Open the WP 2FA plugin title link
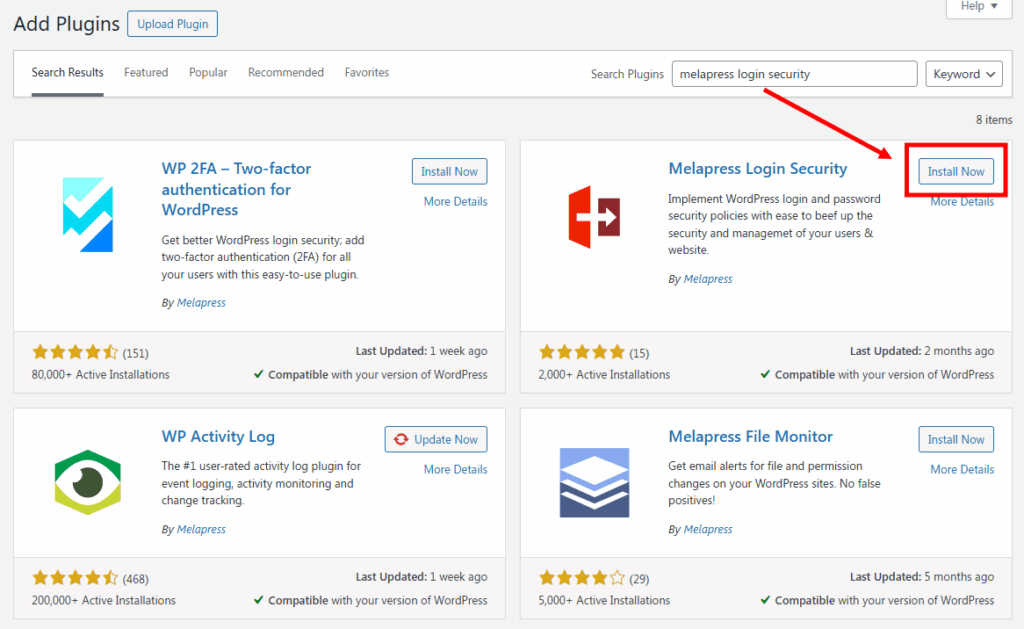The width and height of the screenshot is (1024, 629). coord(236,189)
